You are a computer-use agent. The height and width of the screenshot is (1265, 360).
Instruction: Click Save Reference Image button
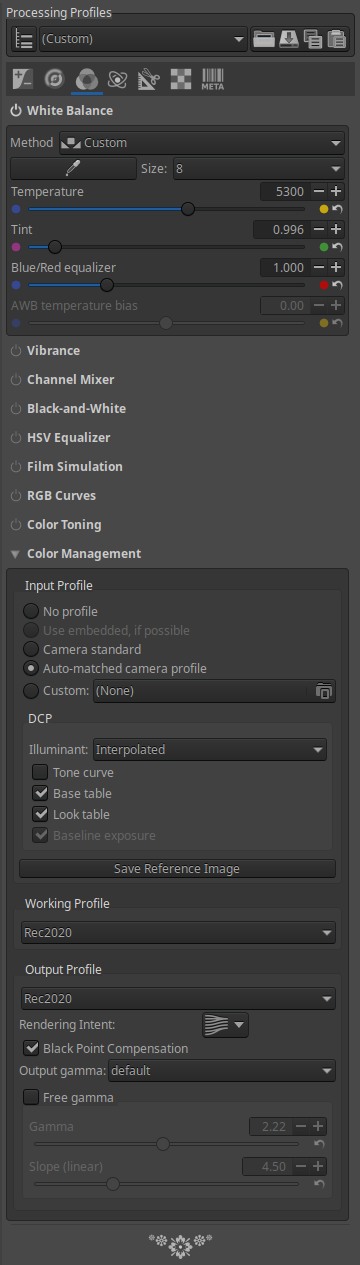[x=178, y=868]
